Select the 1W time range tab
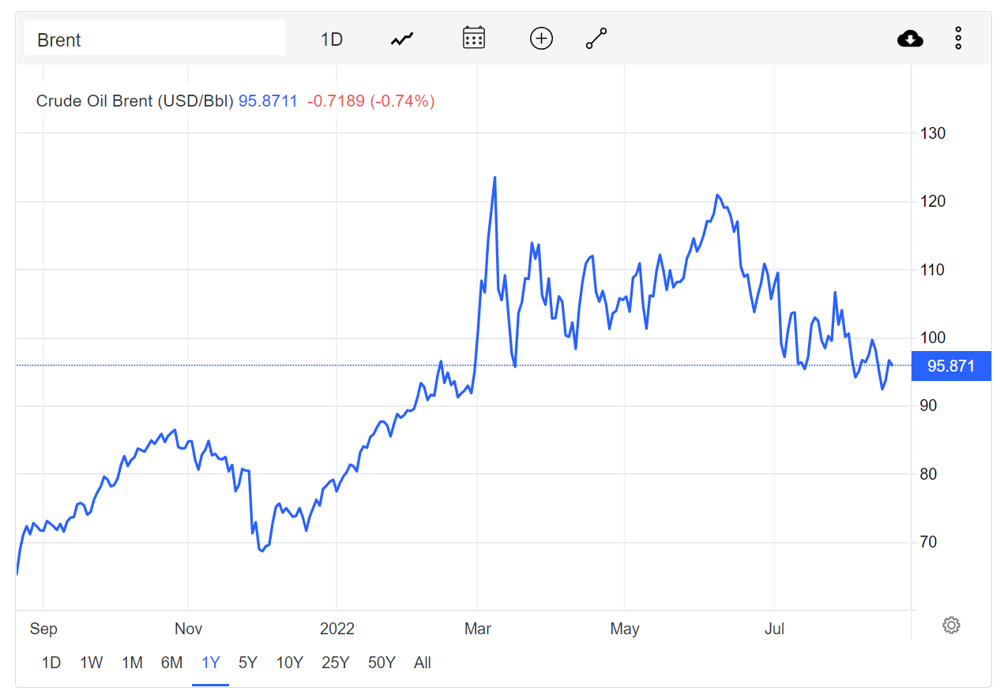The height and width of the screenshot is (695, 1000). [91, 662]
